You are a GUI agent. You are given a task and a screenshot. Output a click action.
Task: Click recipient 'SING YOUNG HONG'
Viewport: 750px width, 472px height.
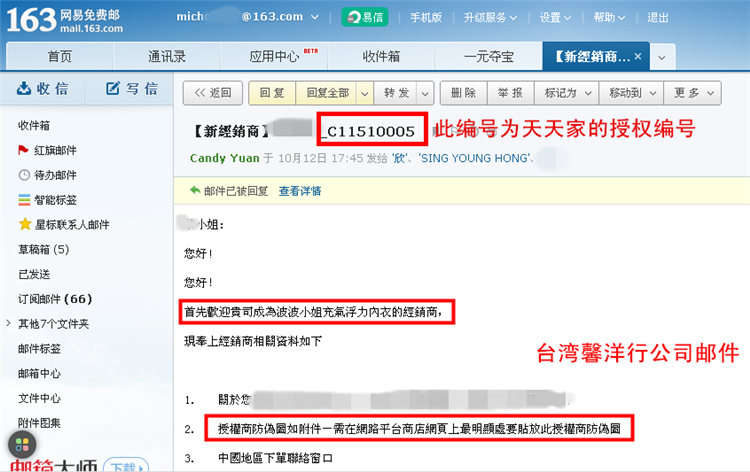click(475, 158)
